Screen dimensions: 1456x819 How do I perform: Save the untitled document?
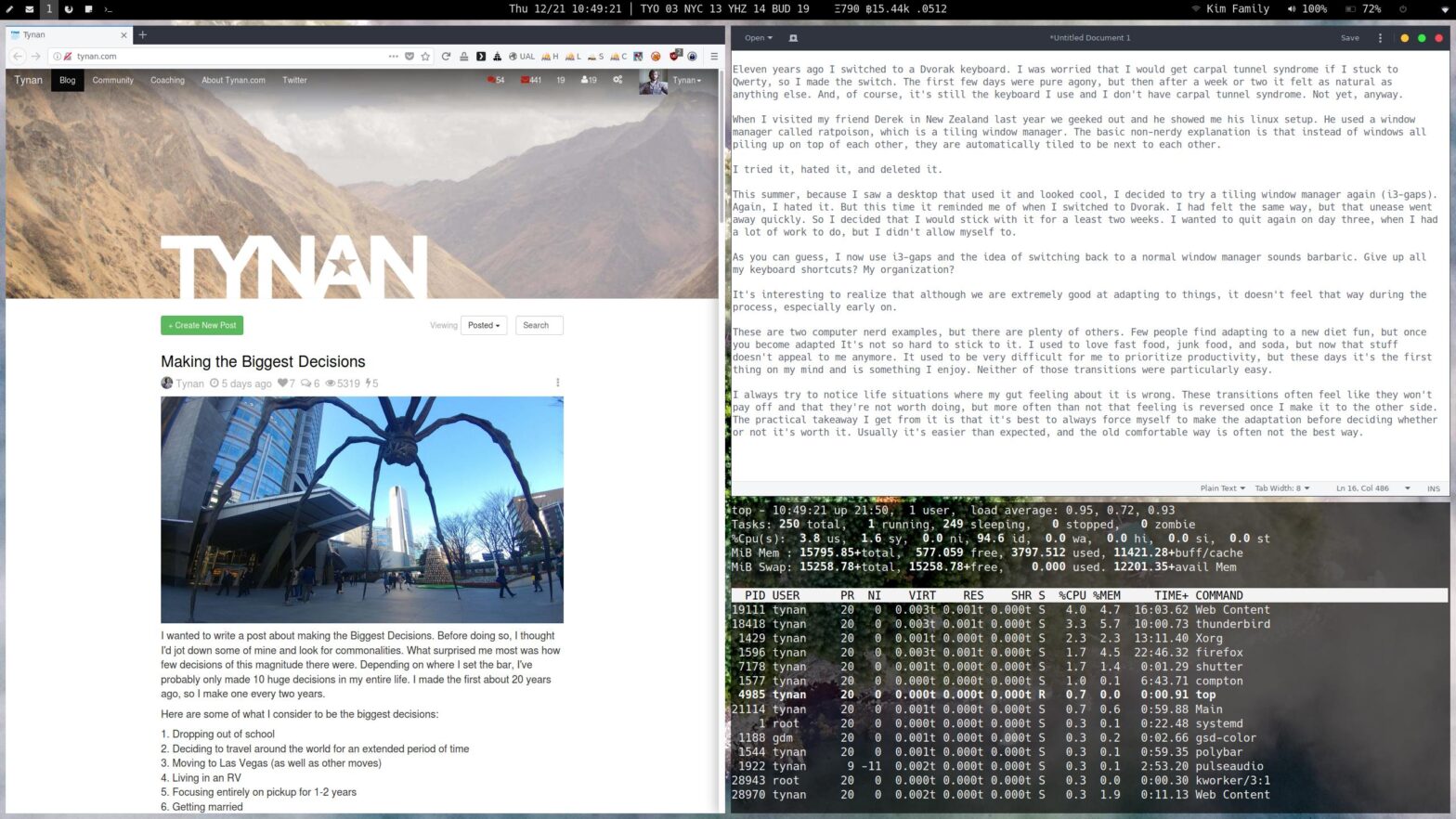tap(1349, 38)
